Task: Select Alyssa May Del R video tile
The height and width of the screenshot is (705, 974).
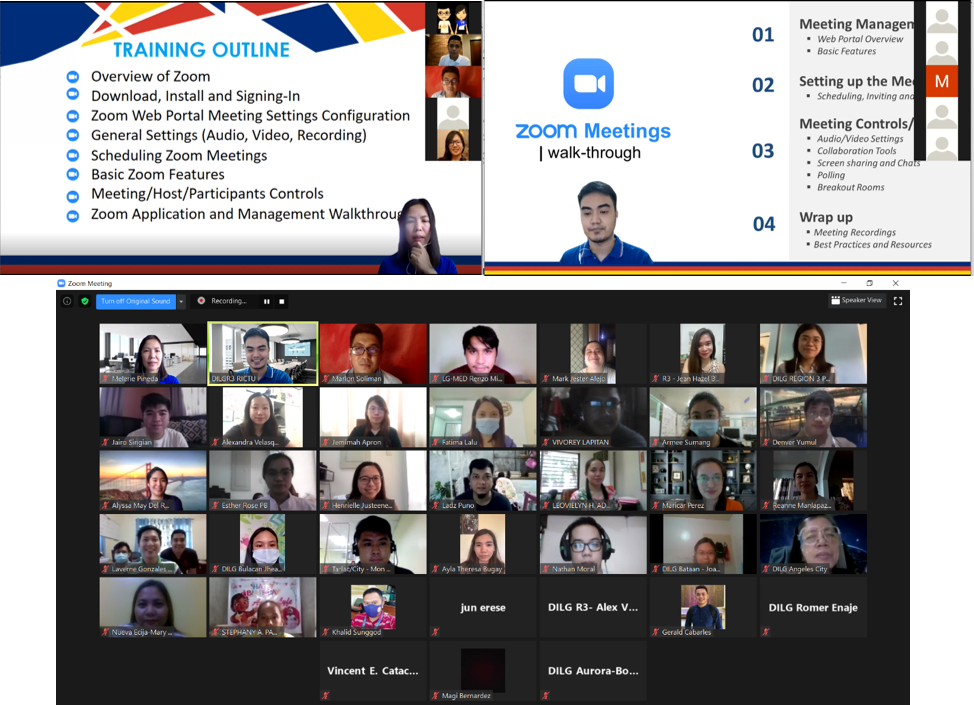Action: (153, 481)
